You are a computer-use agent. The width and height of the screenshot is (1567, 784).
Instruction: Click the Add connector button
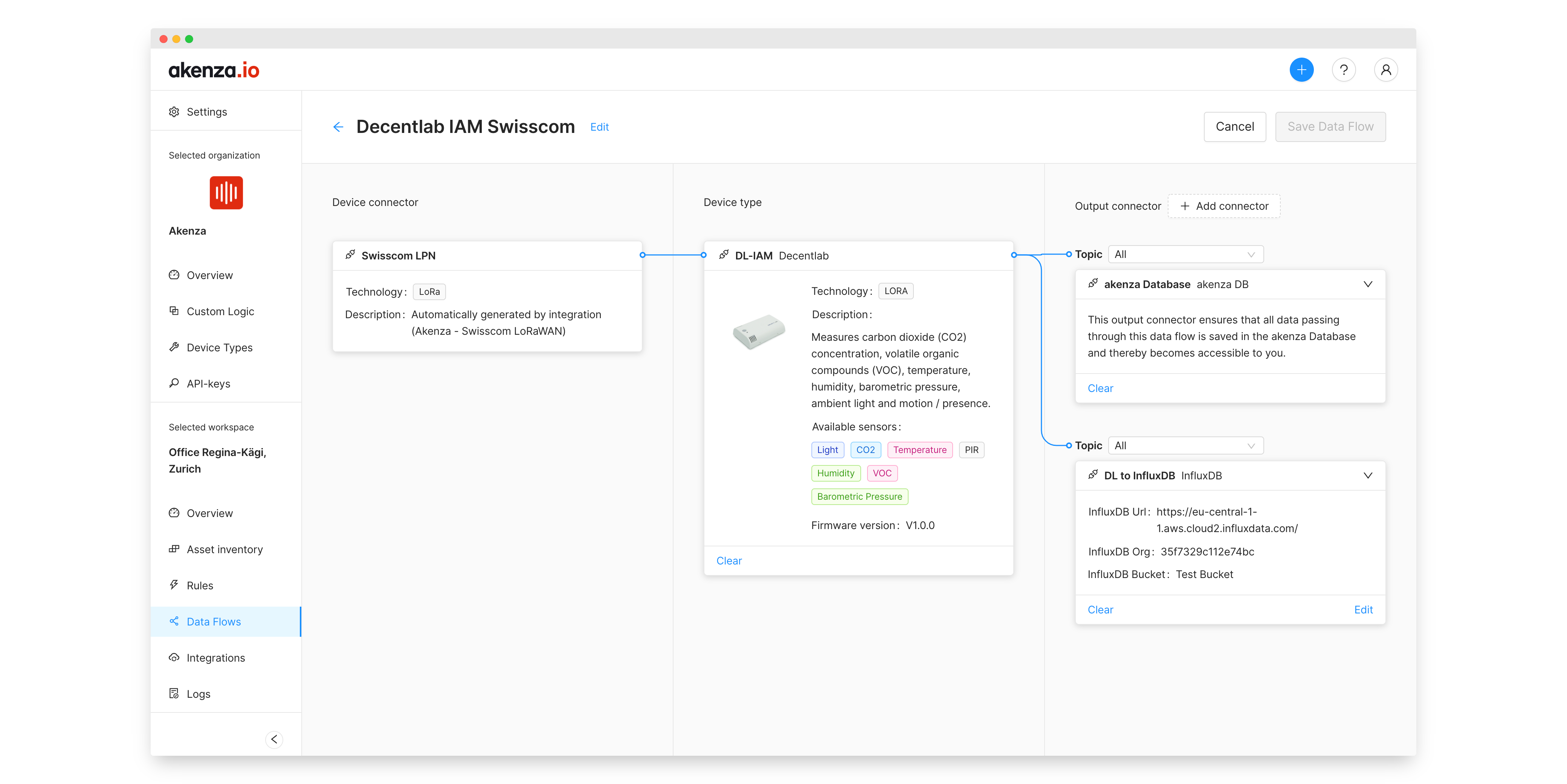[1224, 206]
